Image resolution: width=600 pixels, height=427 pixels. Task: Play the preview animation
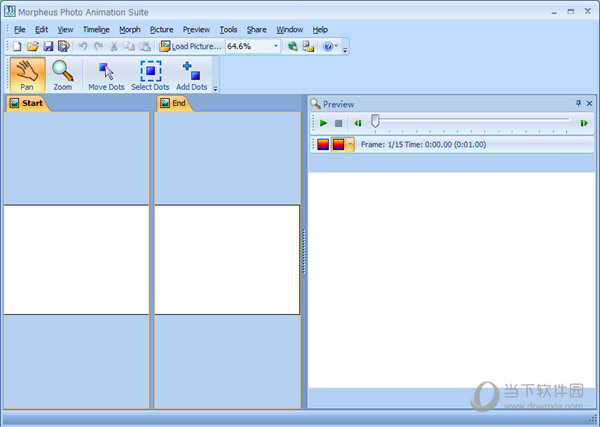tap(323, 123)
